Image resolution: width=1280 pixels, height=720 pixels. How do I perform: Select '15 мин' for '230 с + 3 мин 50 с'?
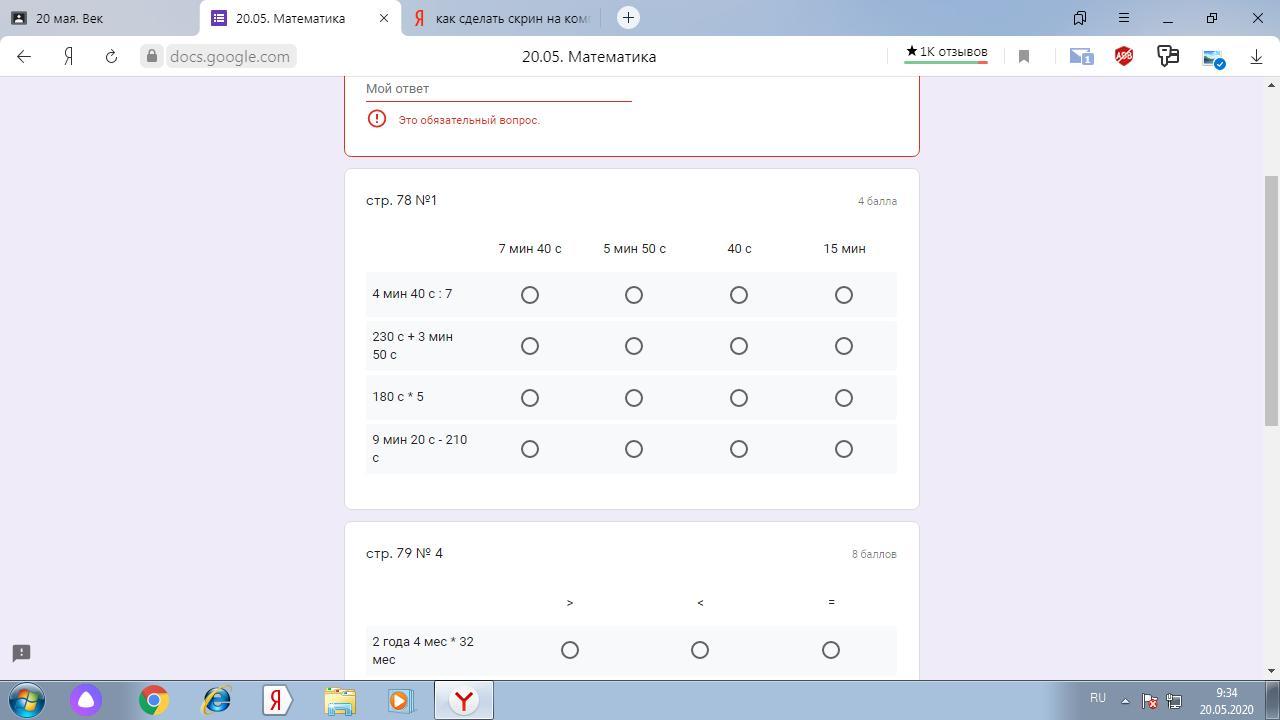pyautogui.click(x=844, y=346)
